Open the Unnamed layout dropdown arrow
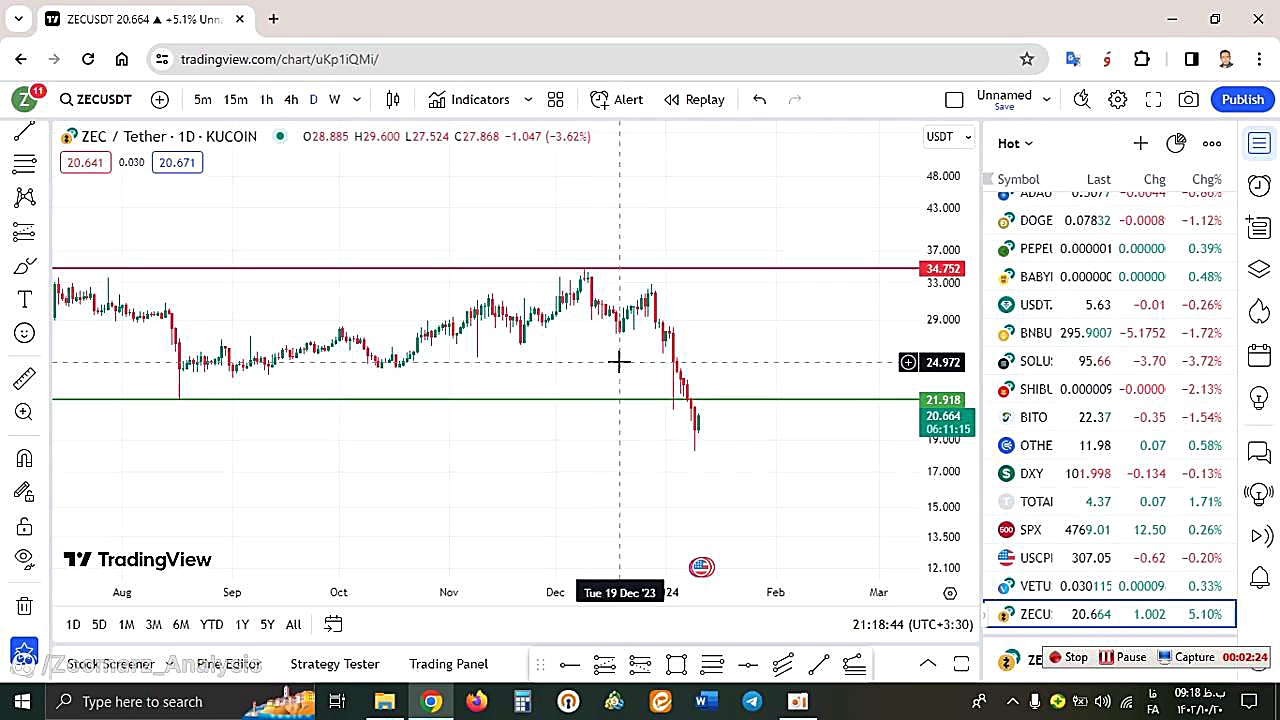 pos(1047,99)
